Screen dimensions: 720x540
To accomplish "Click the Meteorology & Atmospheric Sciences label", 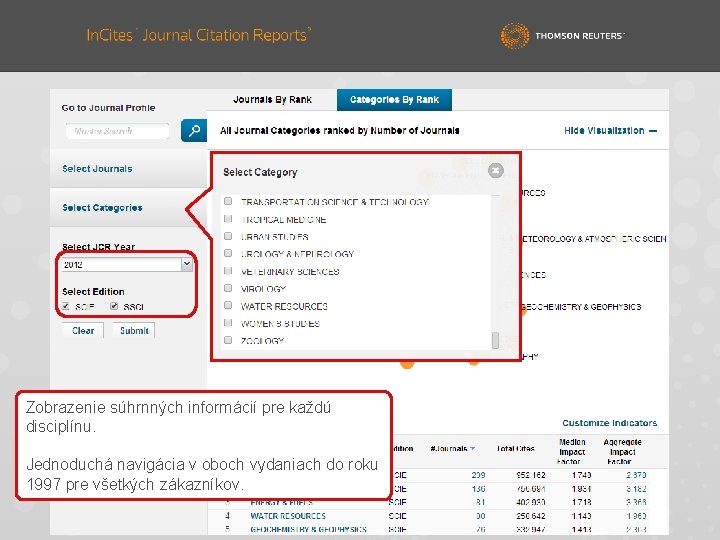I will click(594, 239).
